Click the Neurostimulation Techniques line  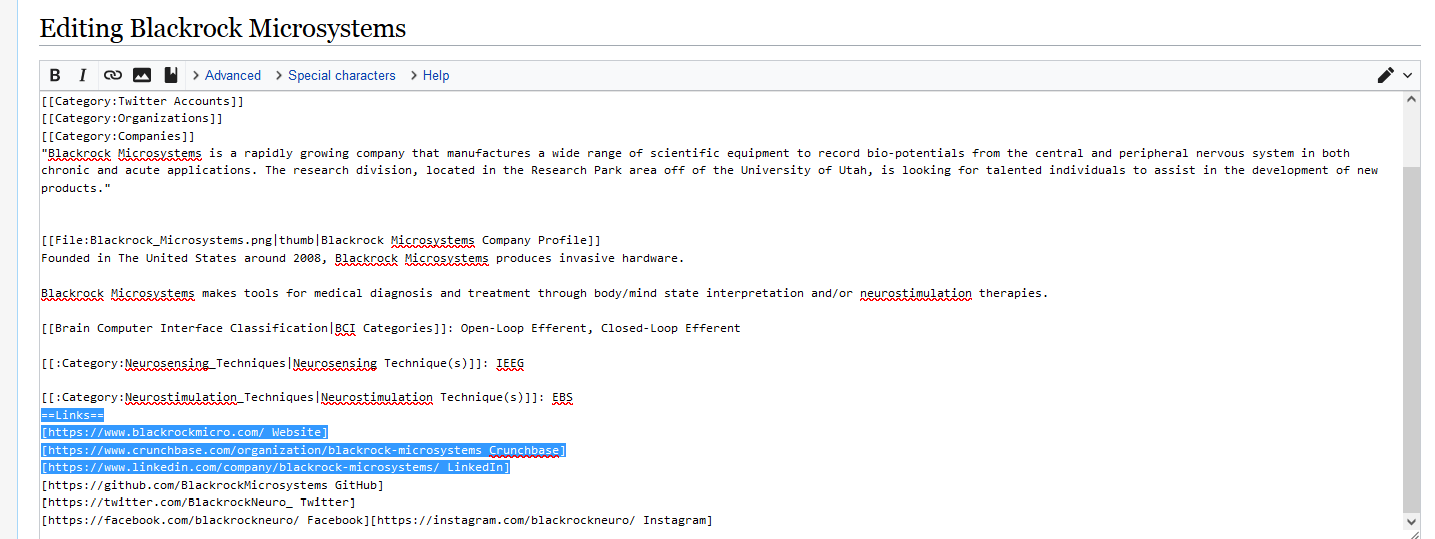pyautogui.click(x=307, y=398)
